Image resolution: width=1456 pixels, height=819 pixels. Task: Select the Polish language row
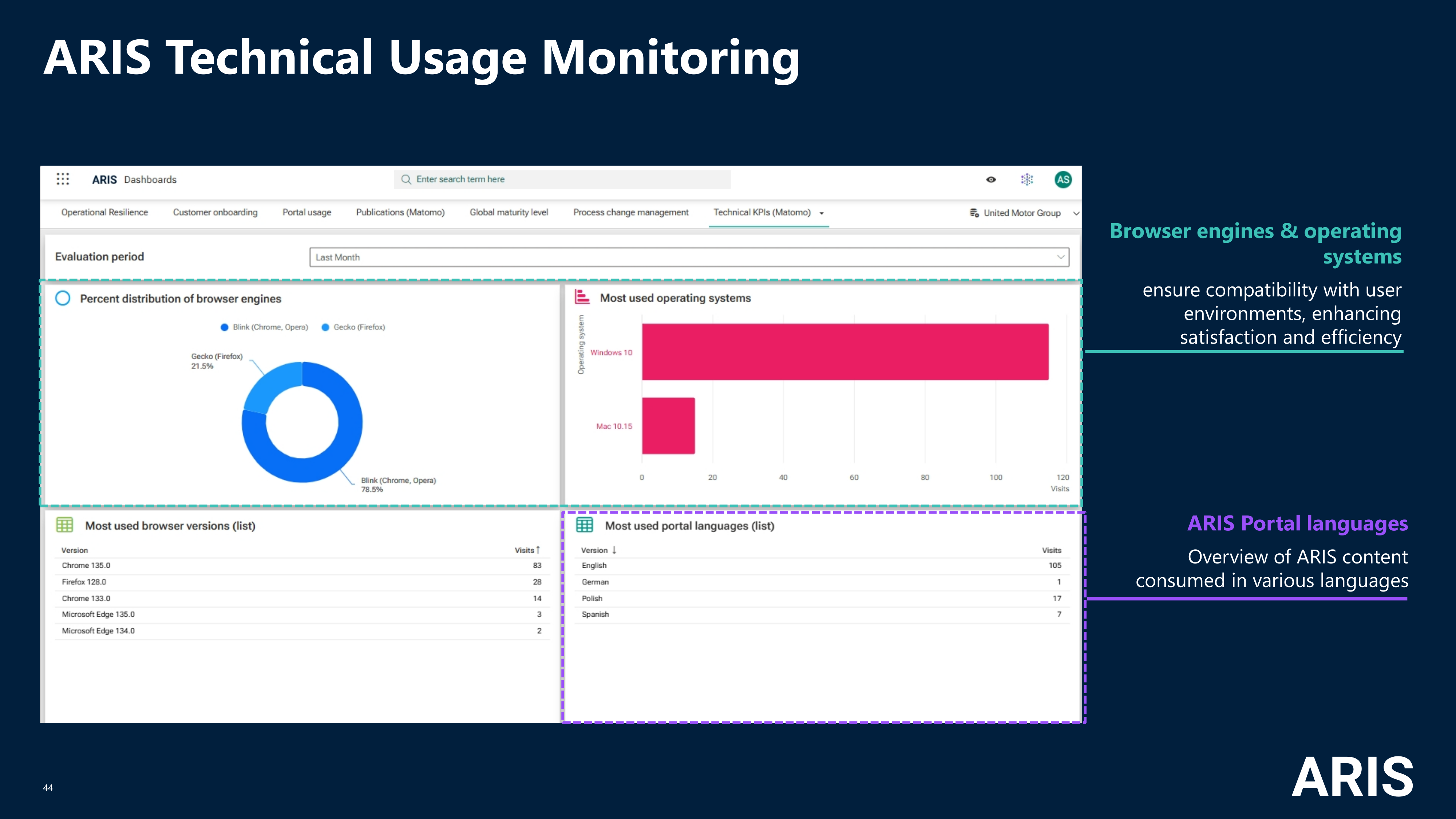coord(823,598)
